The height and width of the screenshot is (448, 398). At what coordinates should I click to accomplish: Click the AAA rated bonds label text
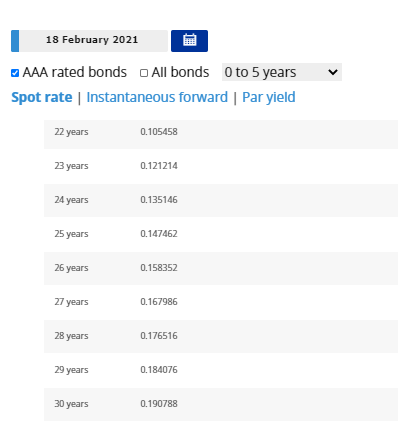click(75, 72)
